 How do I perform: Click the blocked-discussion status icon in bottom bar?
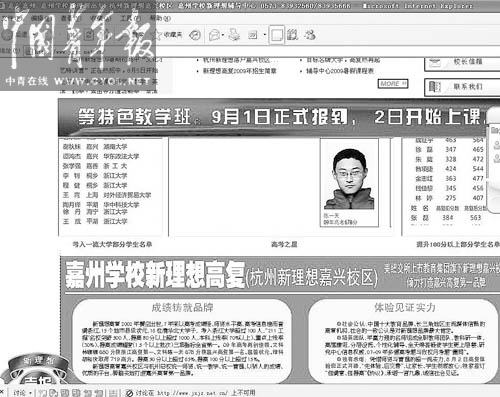pos(130,393)
